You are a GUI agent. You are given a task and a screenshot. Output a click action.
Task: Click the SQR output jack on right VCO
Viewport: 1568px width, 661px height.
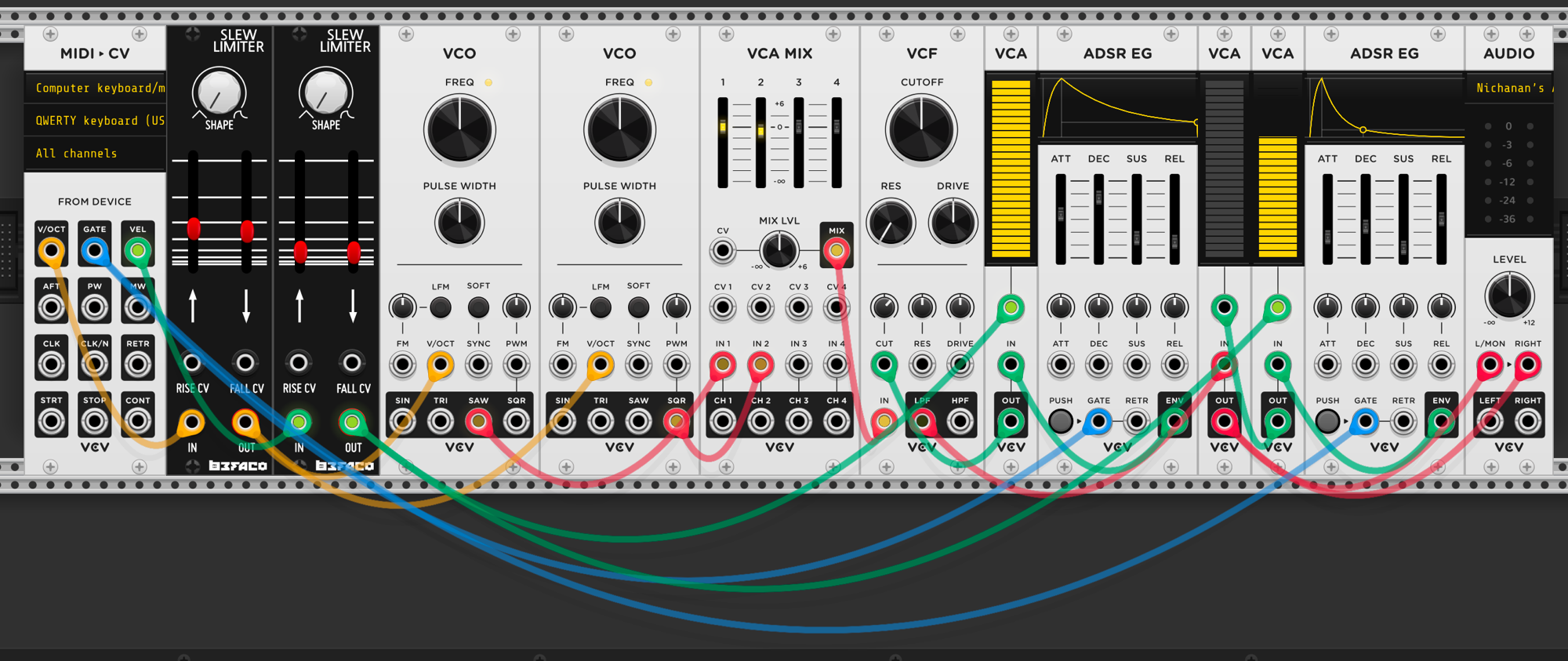click(x=676, y=422)
